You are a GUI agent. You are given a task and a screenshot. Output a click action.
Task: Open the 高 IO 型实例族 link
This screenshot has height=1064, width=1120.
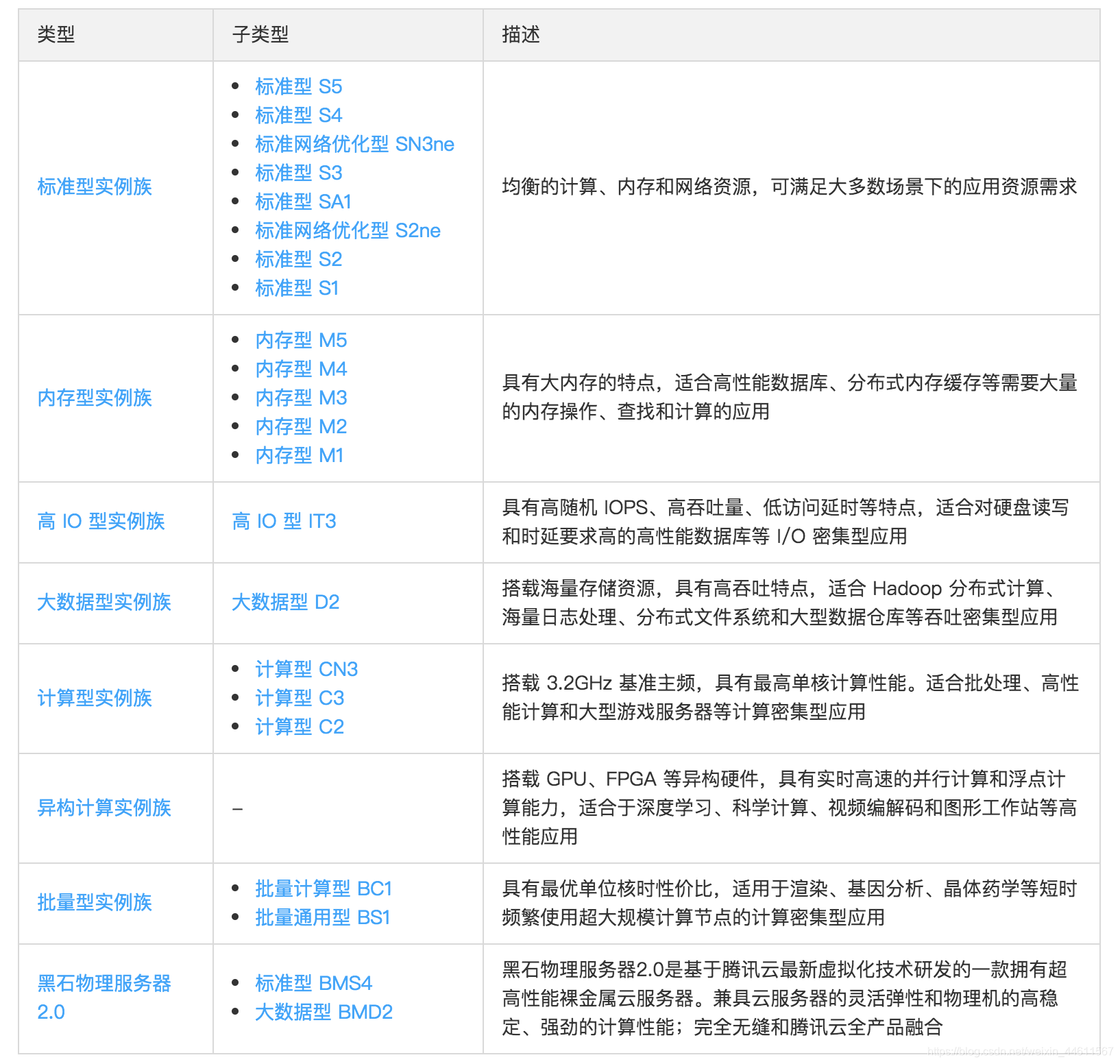(x=101, y=521)
